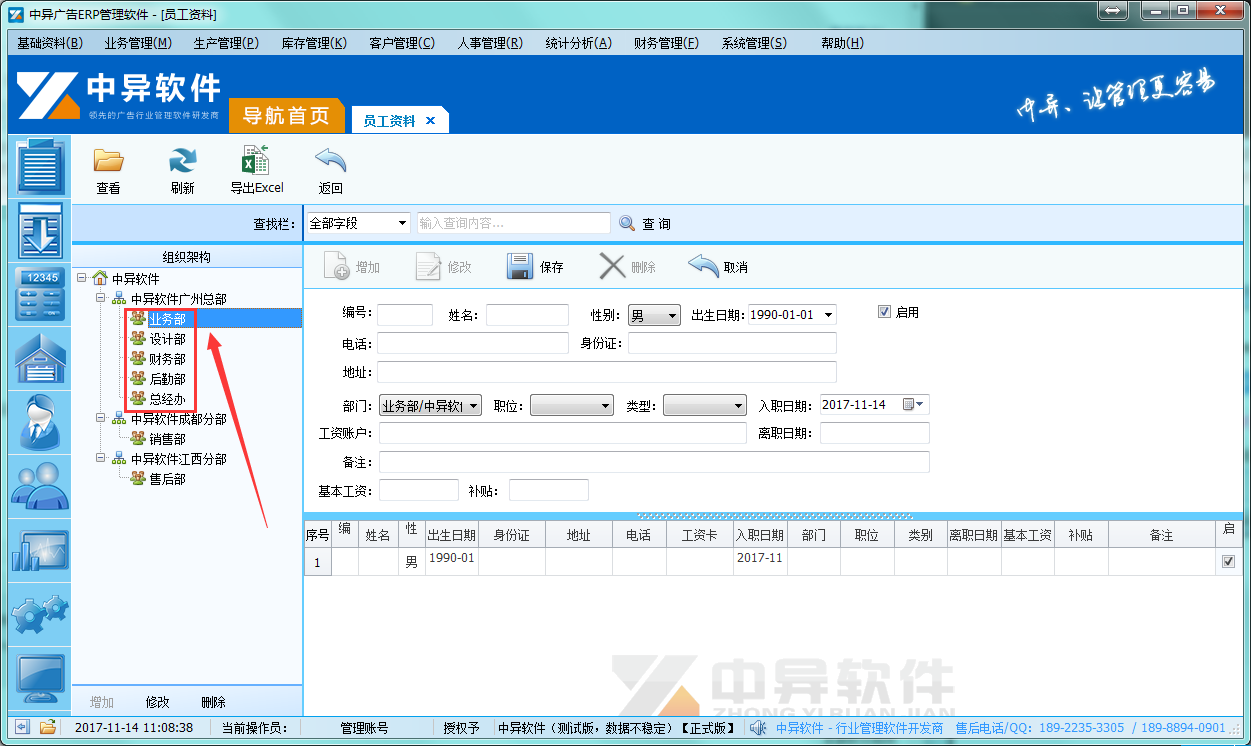Click the status bar folder icon
Viewport: 1251px width, 746px height.
[x=47, y=727]
